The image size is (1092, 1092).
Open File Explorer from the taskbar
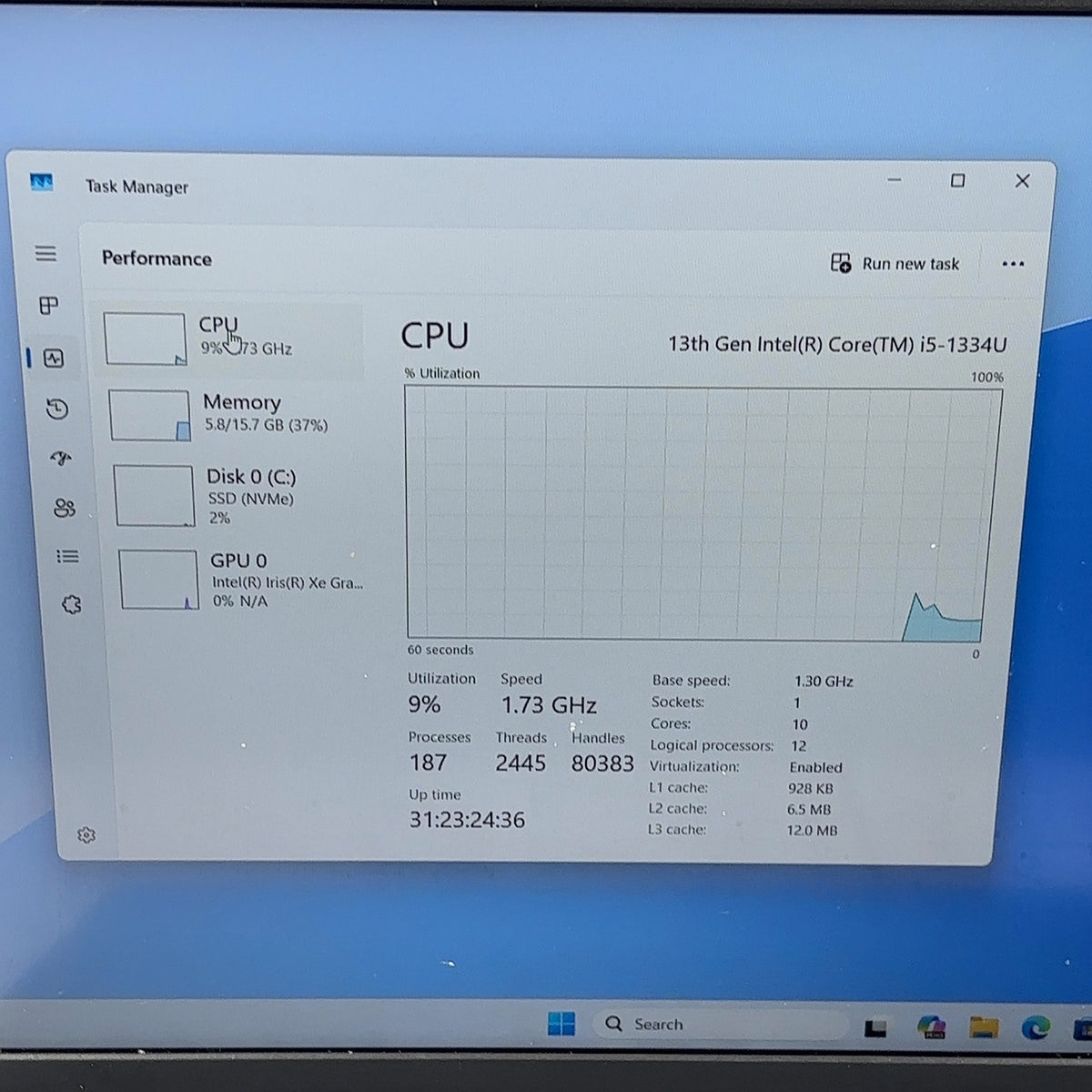click(984, 1027)
